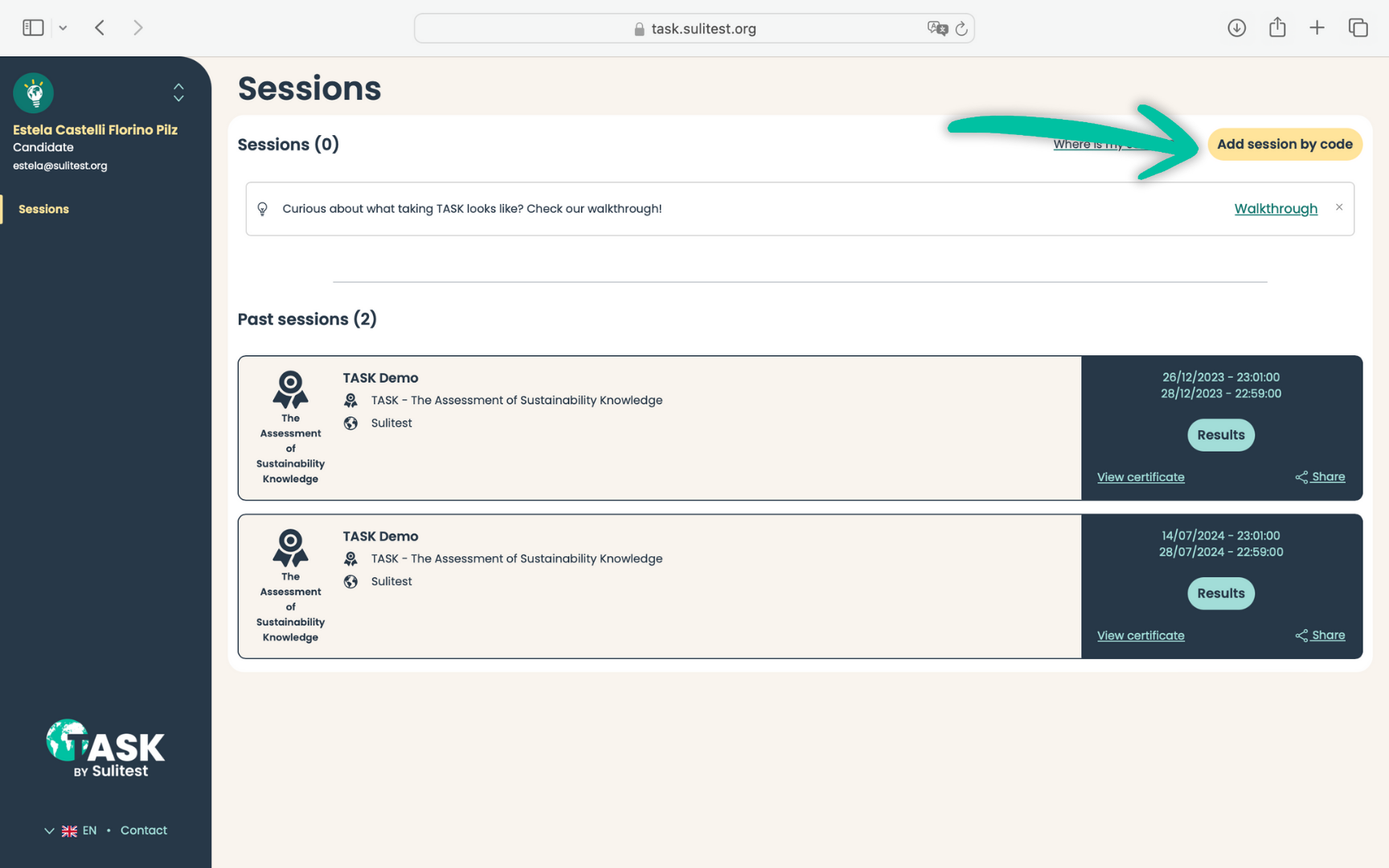Open the Sessions sidebar menu item
This screenshot has height=868, width=1389.
click(44, 209)
